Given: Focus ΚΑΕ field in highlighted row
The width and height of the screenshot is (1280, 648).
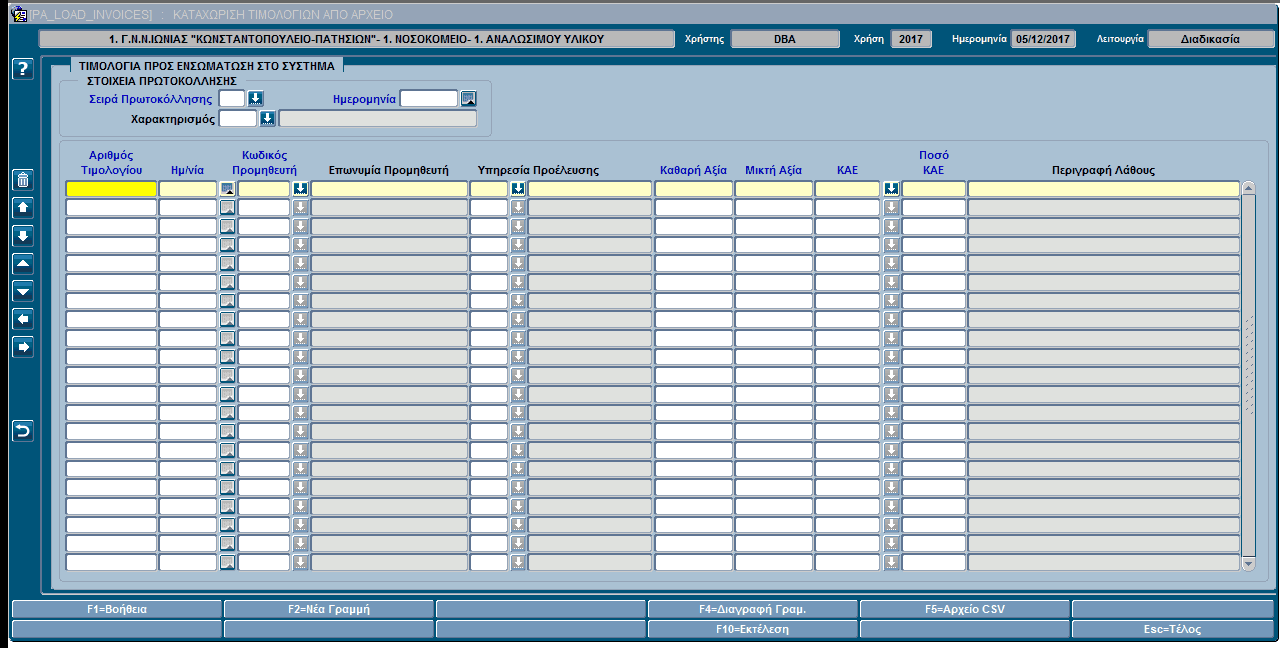Looking at the screenshot, I should (x=848, y=188).
